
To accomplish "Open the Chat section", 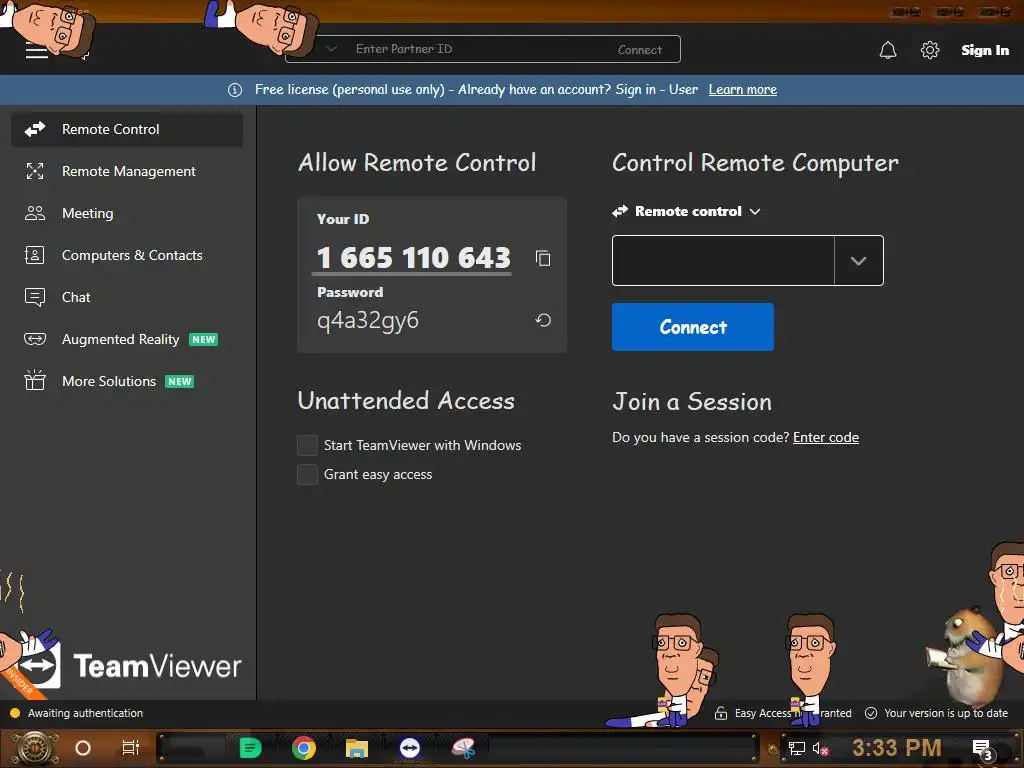I will tap(127, 297).
